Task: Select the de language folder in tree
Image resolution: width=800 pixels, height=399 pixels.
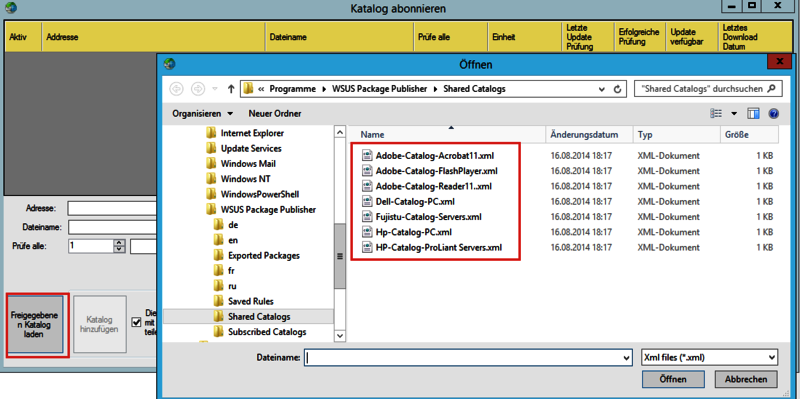Action: click(x=233, y=225)
